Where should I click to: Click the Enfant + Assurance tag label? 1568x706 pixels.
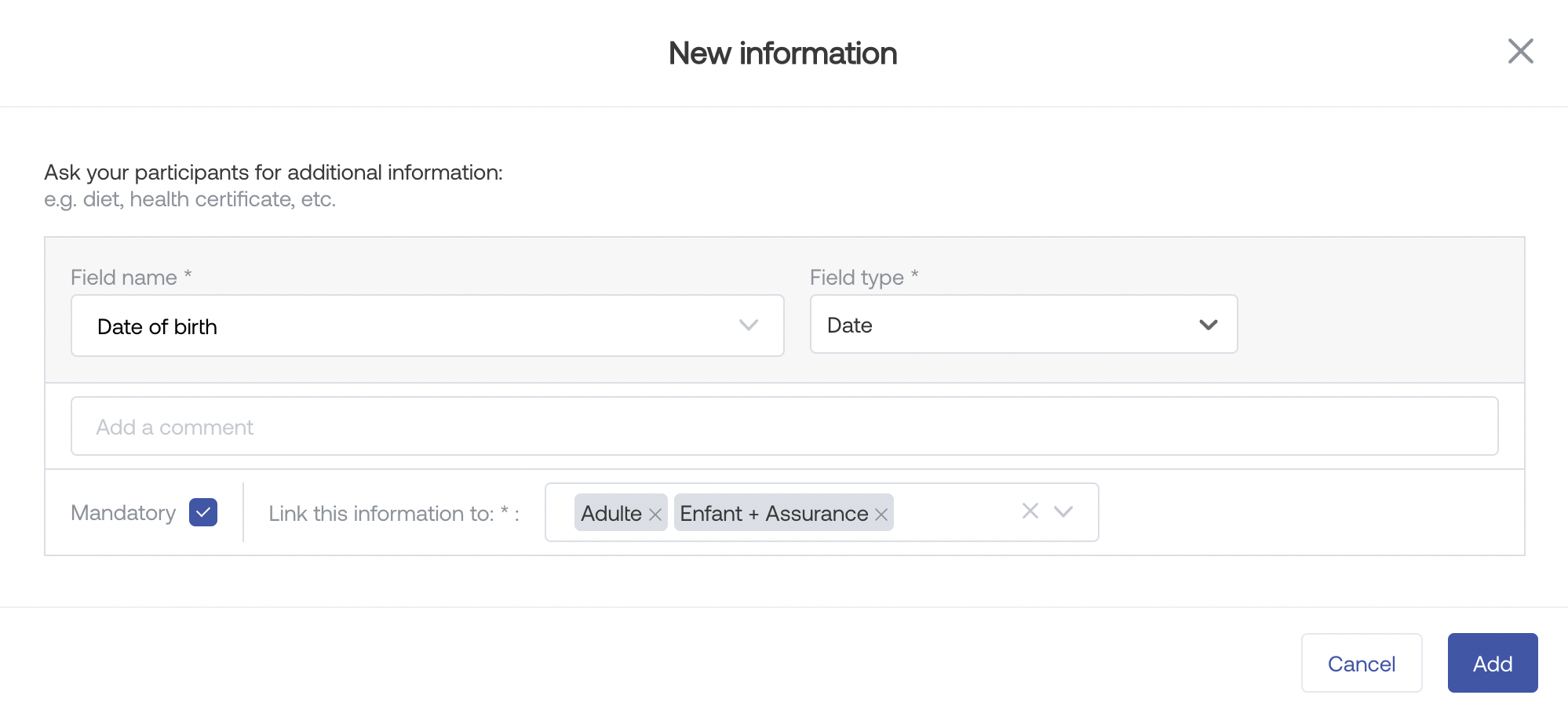coord(773,514)
